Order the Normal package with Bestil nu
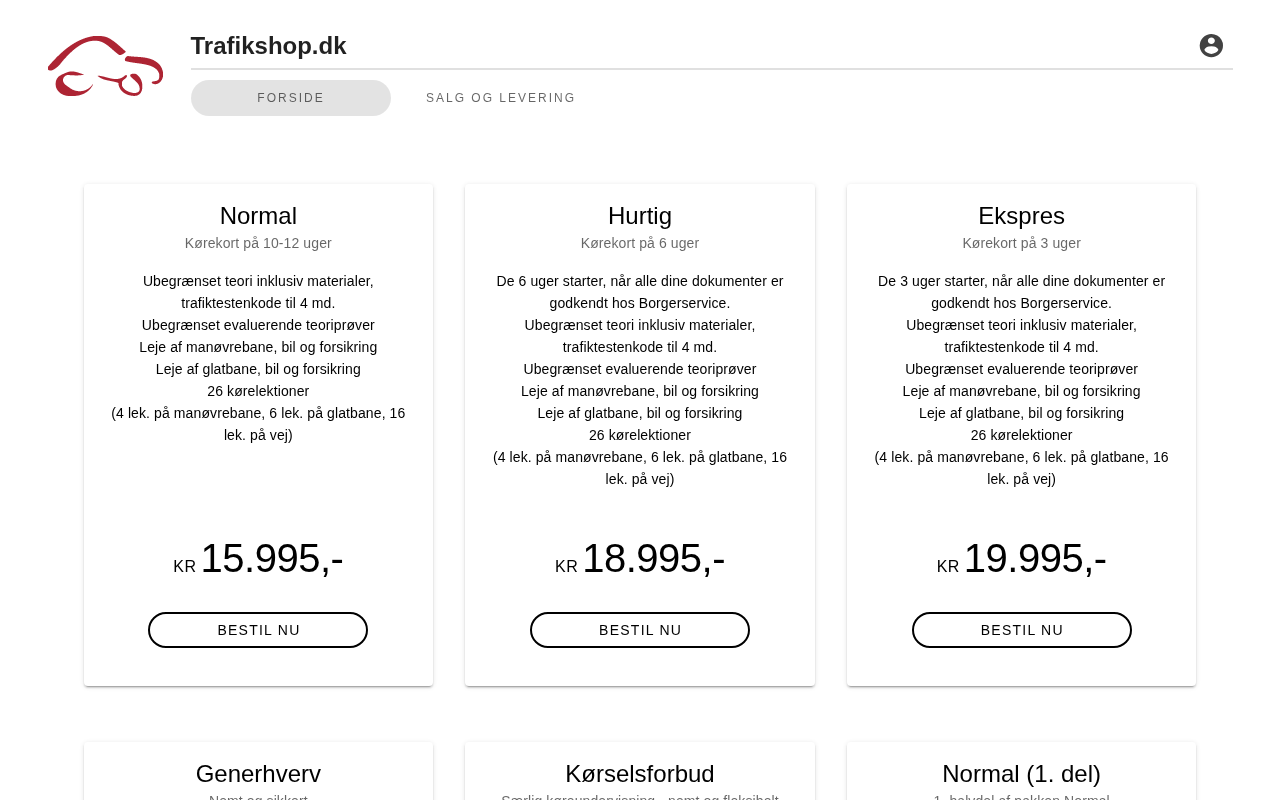This screenshot has height=800, width=1280. 258,630
